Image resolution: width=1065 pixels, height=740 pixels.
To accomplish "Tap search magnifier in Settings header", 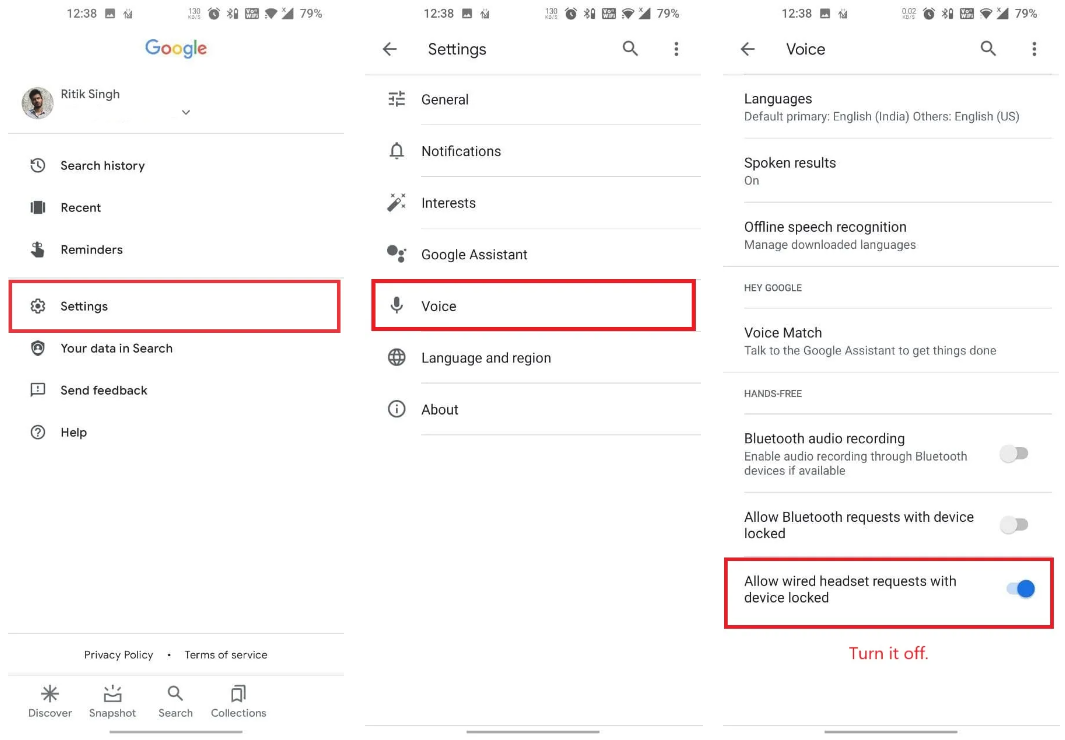I will [x=630, y=49].
